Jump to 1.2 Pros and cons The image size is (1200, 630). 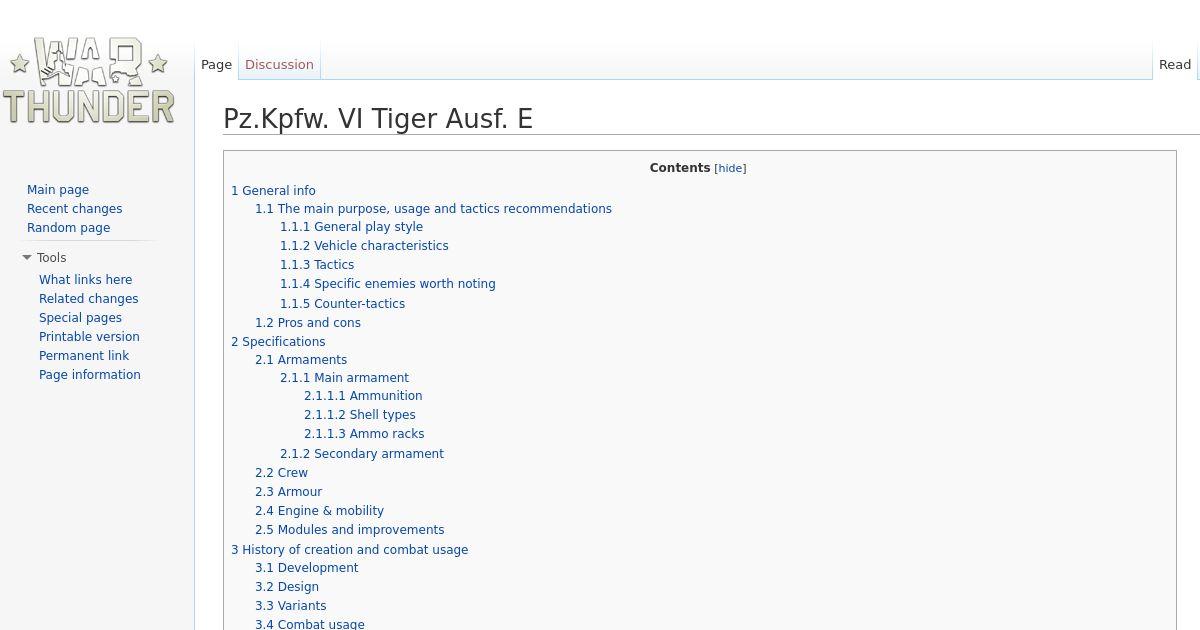(x=308, y=323)
